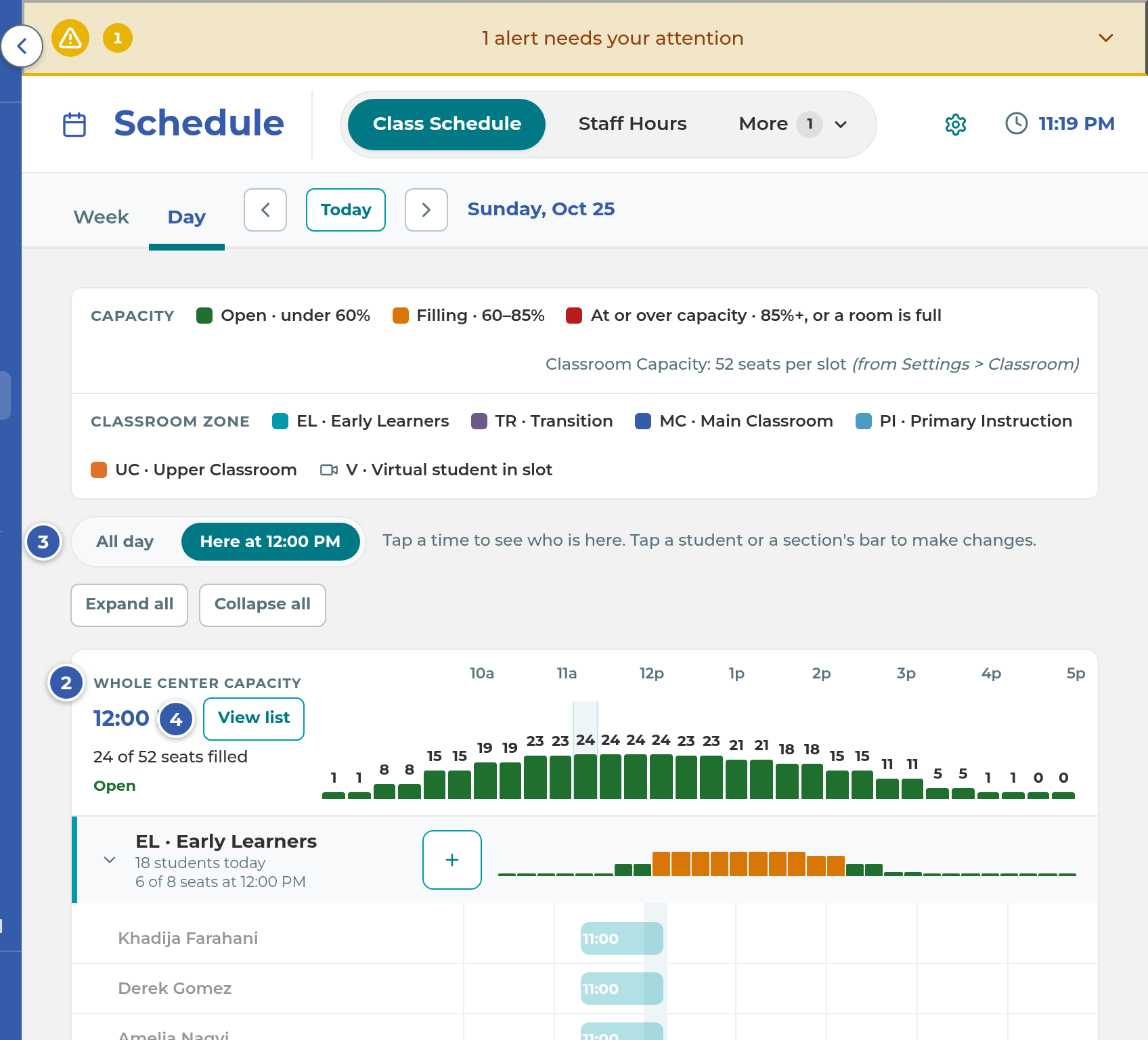This screenshot has width=1148, height=1040.
Task: Click the 11:19 PM time display
Action: click(1076, 124)
